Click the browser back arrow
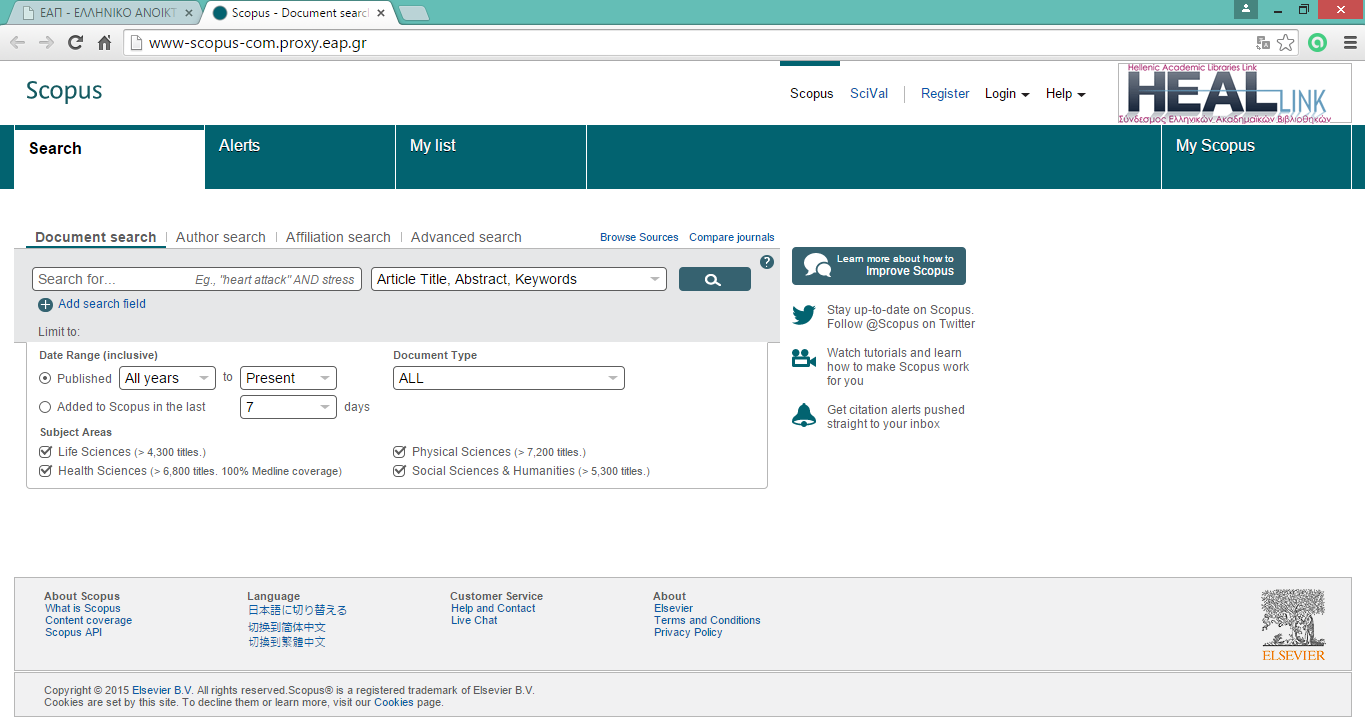 pos(17,43)
